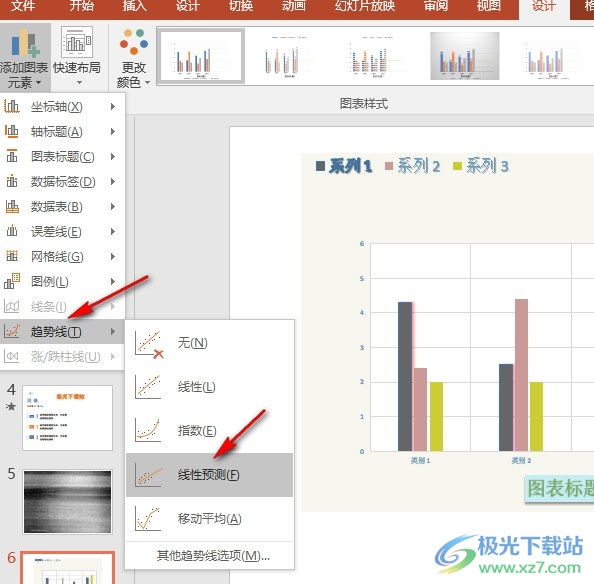
Task: Switch to the 幻灯片放映 (Slide Show) tab
Action: pyautogui.click(x=364, y=6)
